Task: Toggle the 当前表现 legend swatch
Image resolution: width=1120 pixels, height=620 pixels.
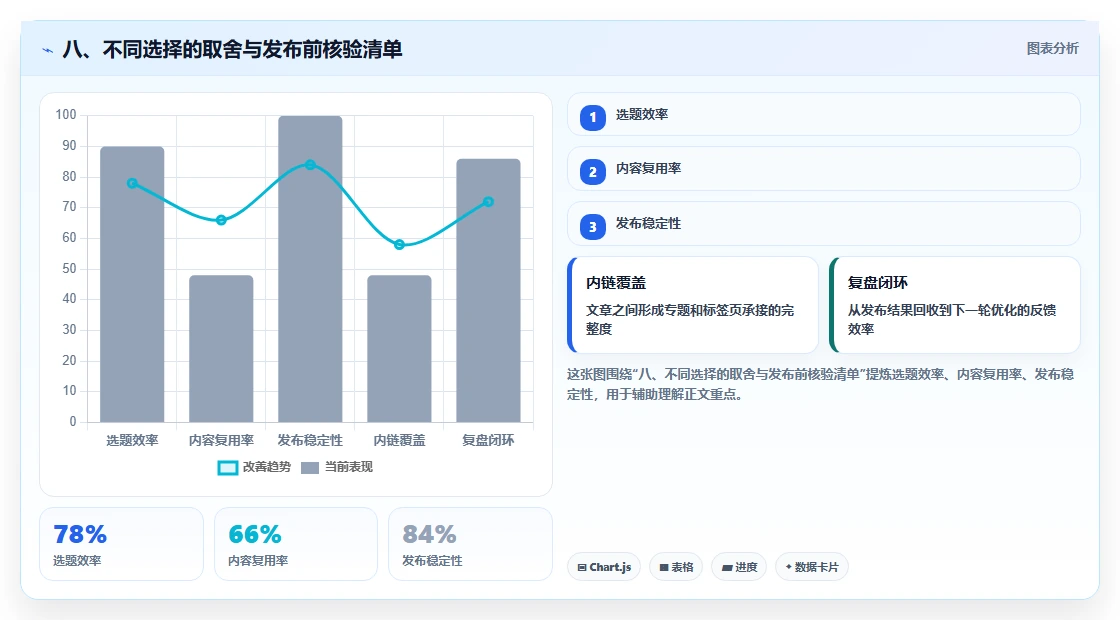Action: pyautogui.click(x=310, y=468)
